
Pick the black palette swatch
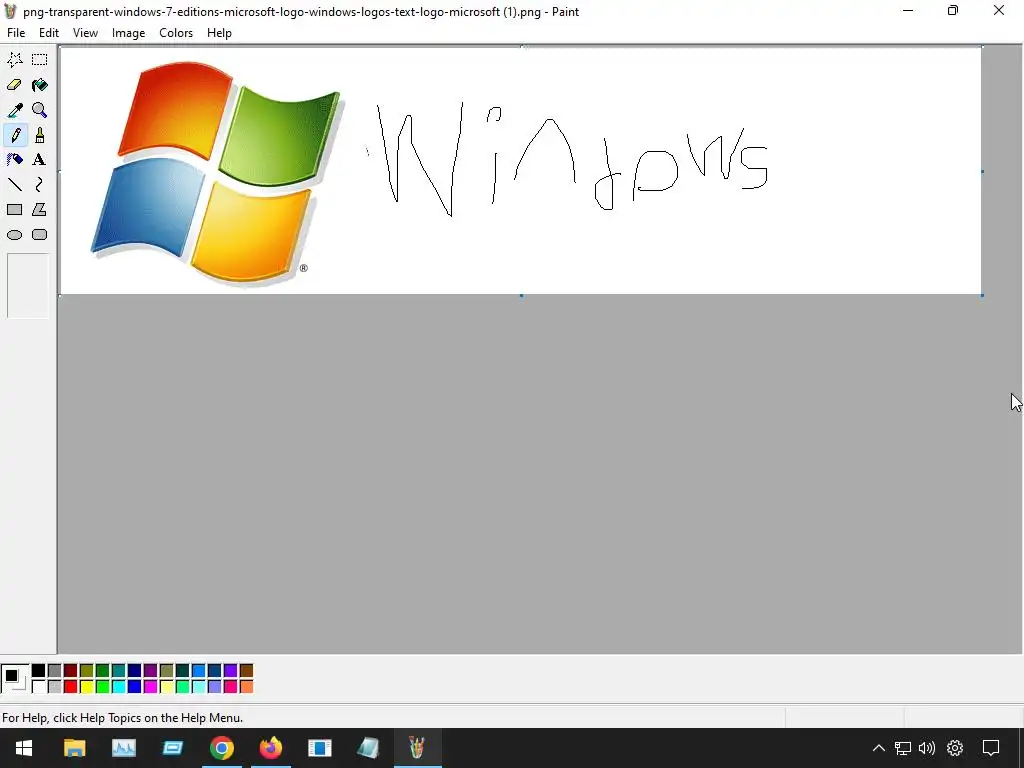[x=39, y=671]
